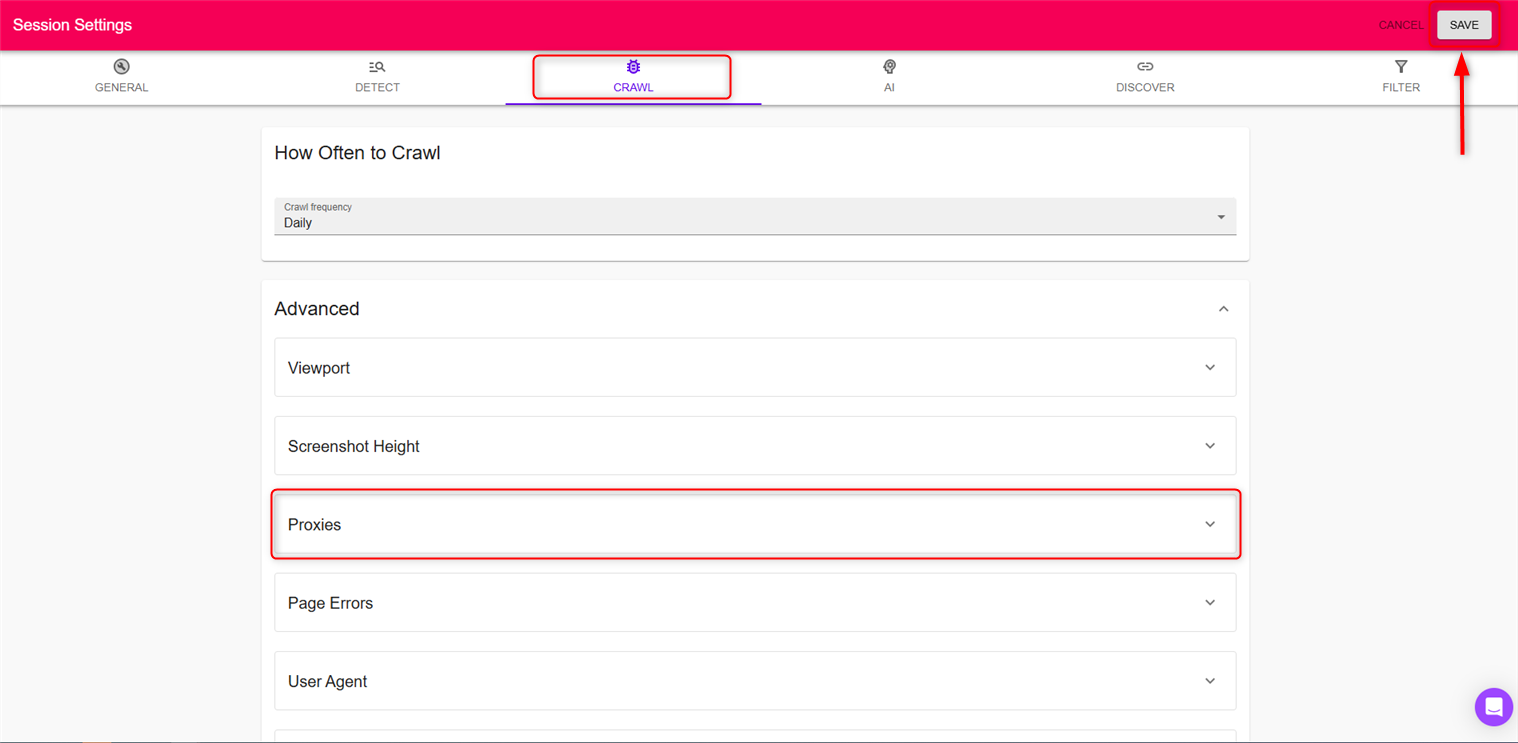
Task: Click the General tab wrench icon
Action: [121, 67]
